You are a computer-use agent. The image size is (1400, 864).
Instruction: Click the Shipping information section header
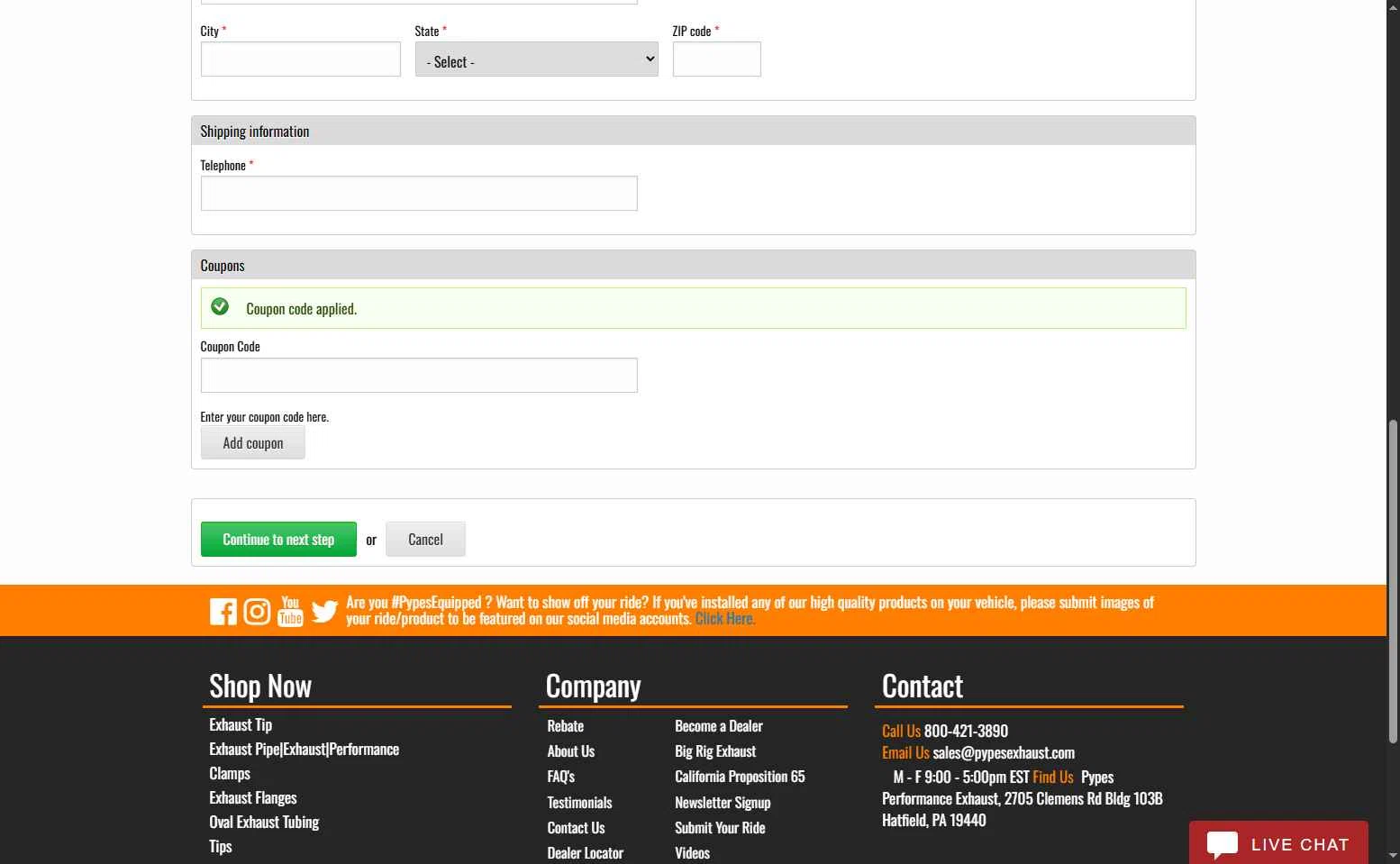click(694, 132)
